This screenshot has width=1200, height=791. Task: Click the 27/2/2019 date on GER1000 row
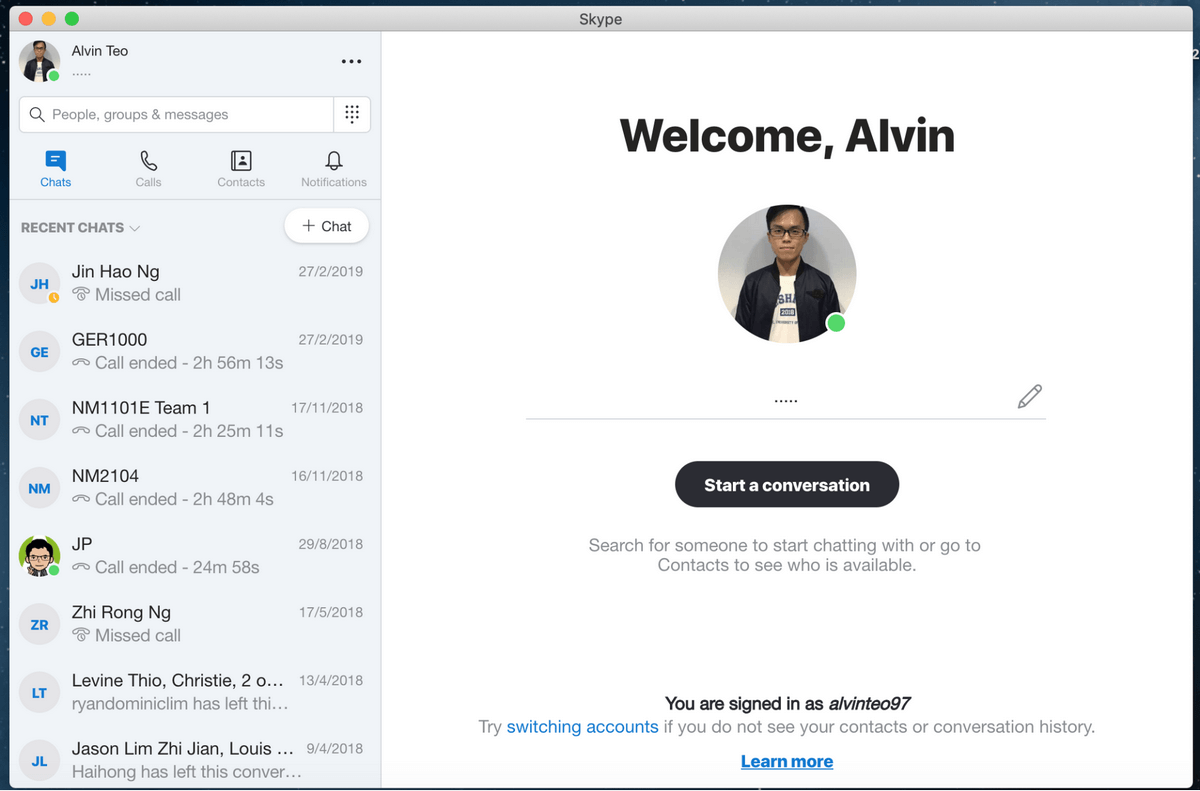coord(331,340)
